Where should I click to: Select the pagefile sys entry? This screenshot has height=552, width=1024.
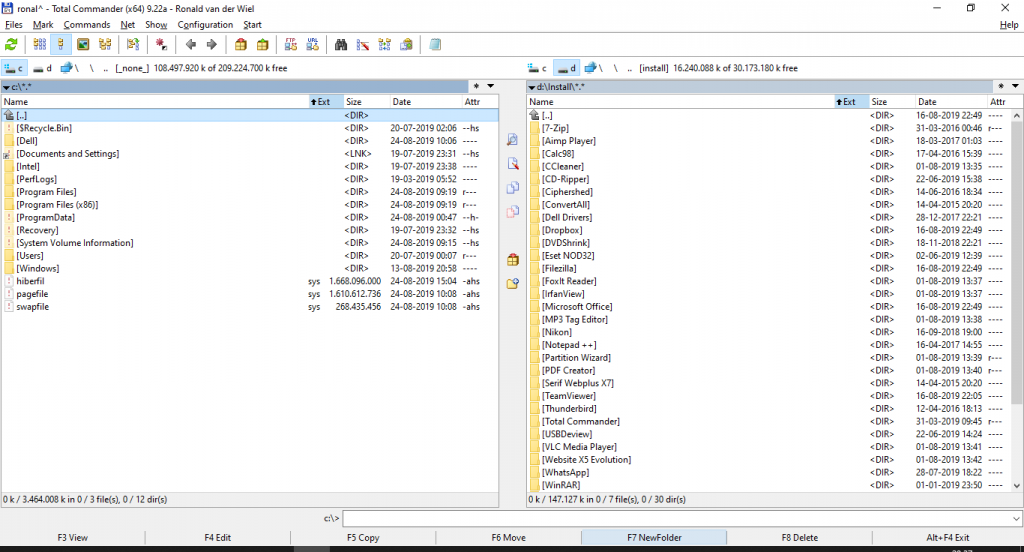click(x=250, y=294)
